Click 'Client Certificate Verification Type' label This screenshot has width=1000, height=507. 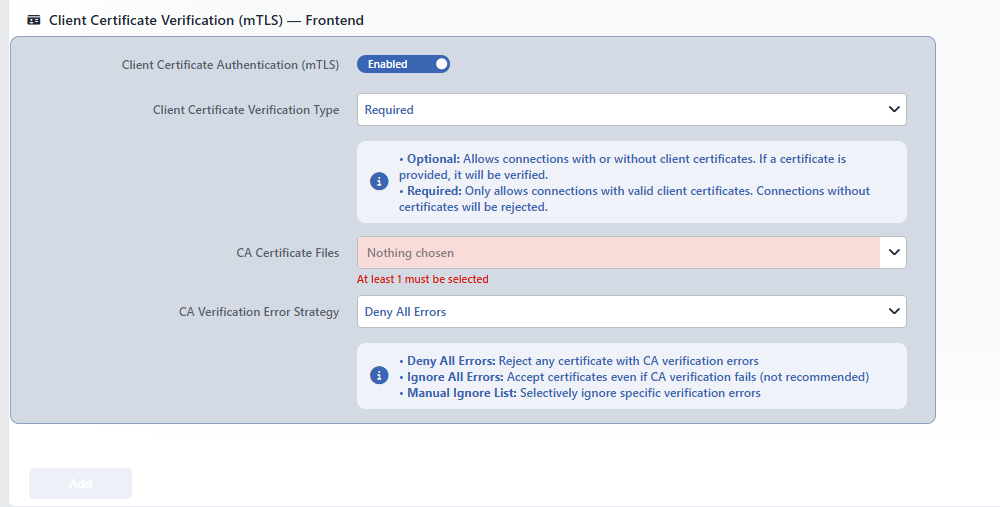[246, 110]
